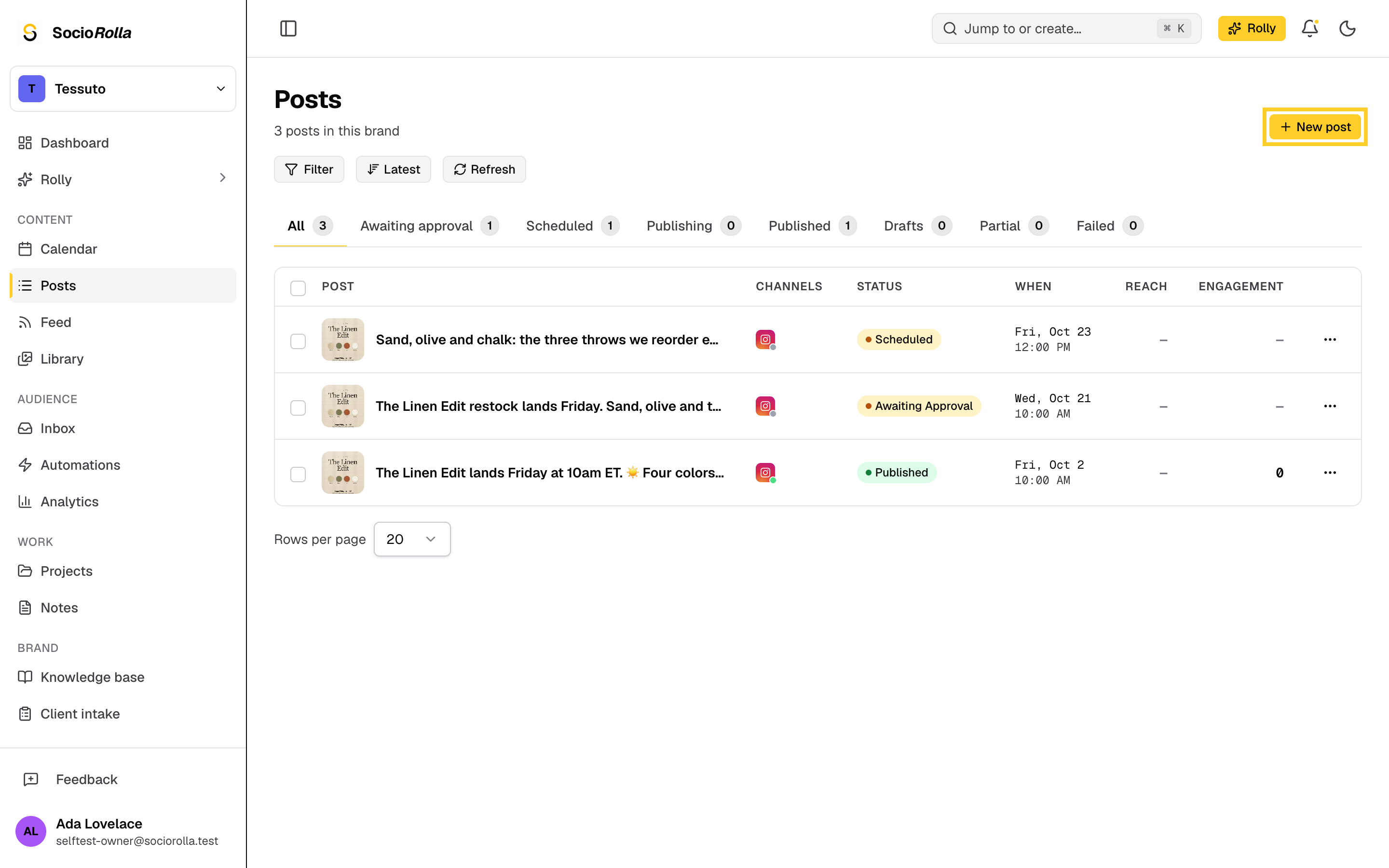Open the Inbox
Image resolution: width=1389 pixels, height=868 pixels.
123,428
